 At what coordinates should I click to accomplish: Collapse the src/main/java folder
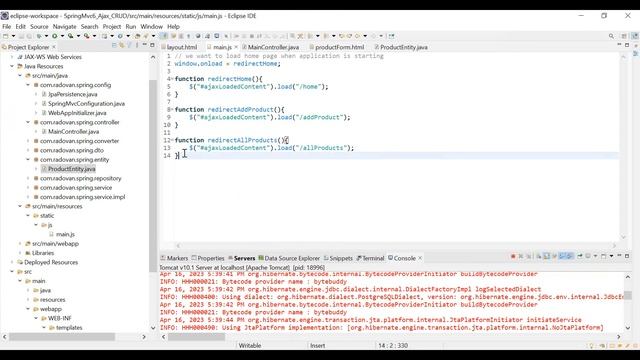(x=20, y=76)
